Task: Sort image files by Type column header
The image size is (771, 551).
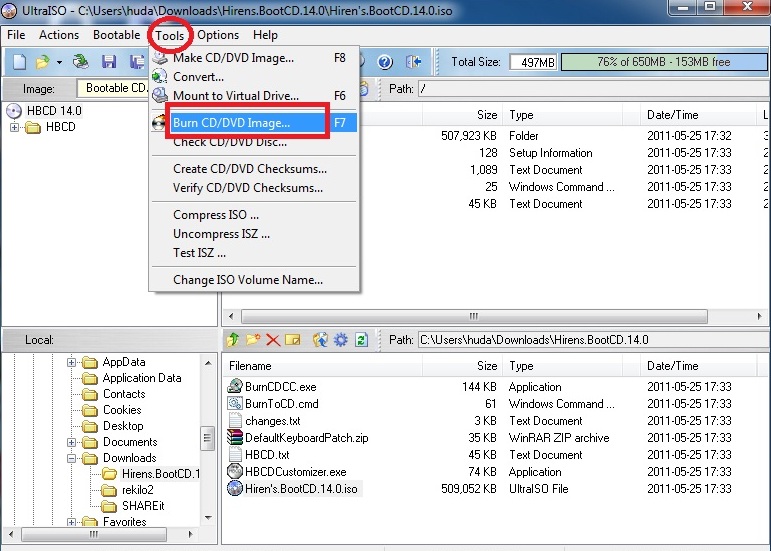Action: click(x=562, y=115)
